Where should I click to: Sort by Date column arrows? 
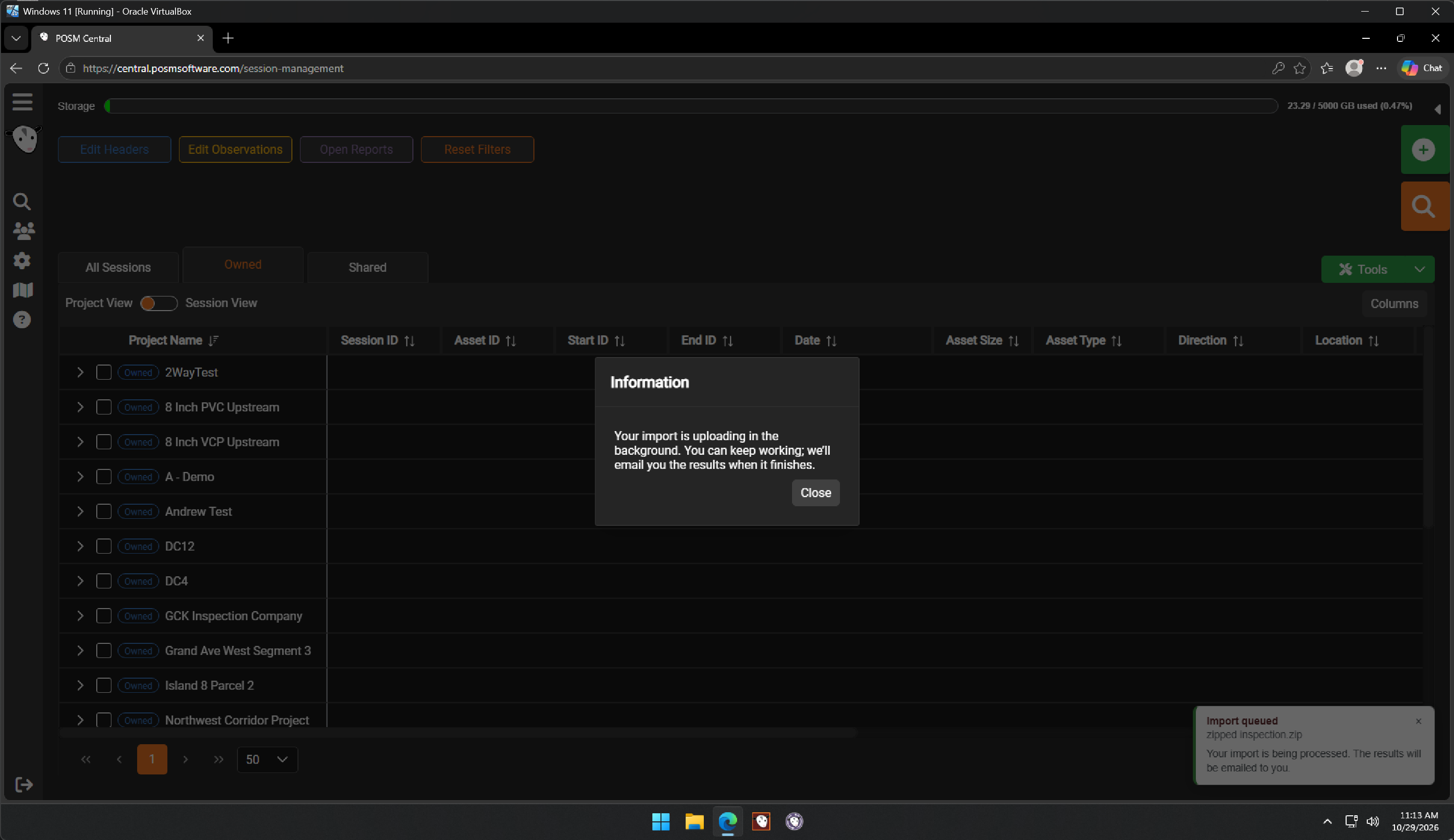[x=831, y=341]
